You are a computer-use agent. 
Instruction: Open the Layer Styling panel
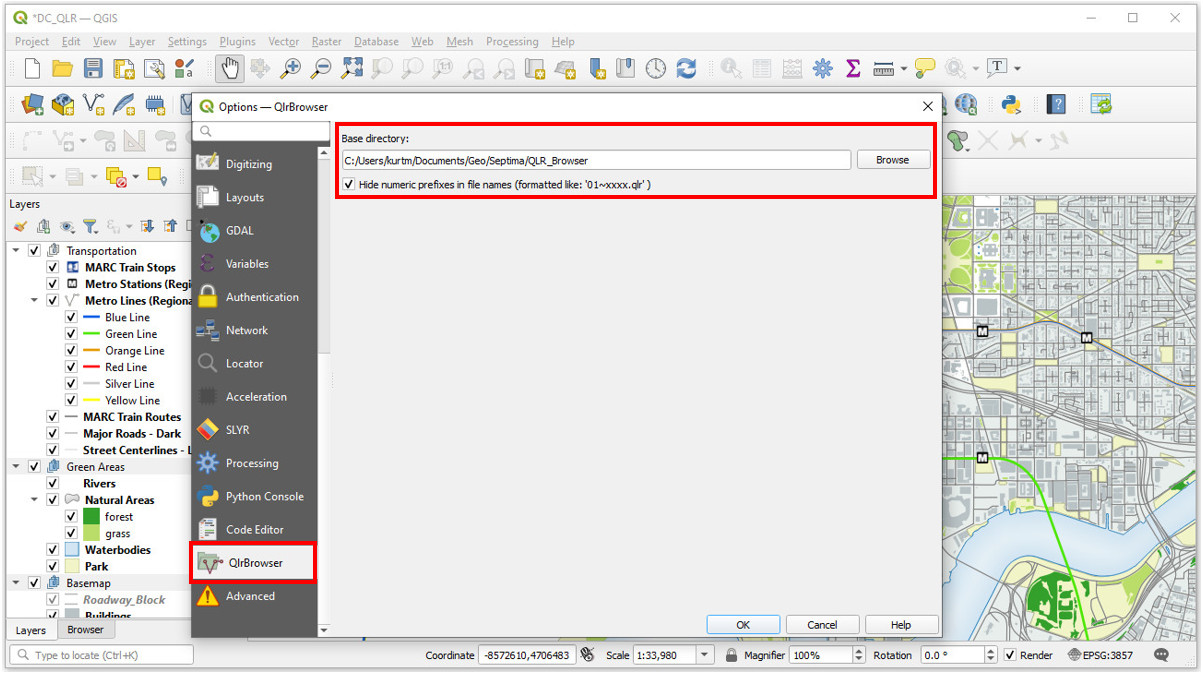click(21, 225)
